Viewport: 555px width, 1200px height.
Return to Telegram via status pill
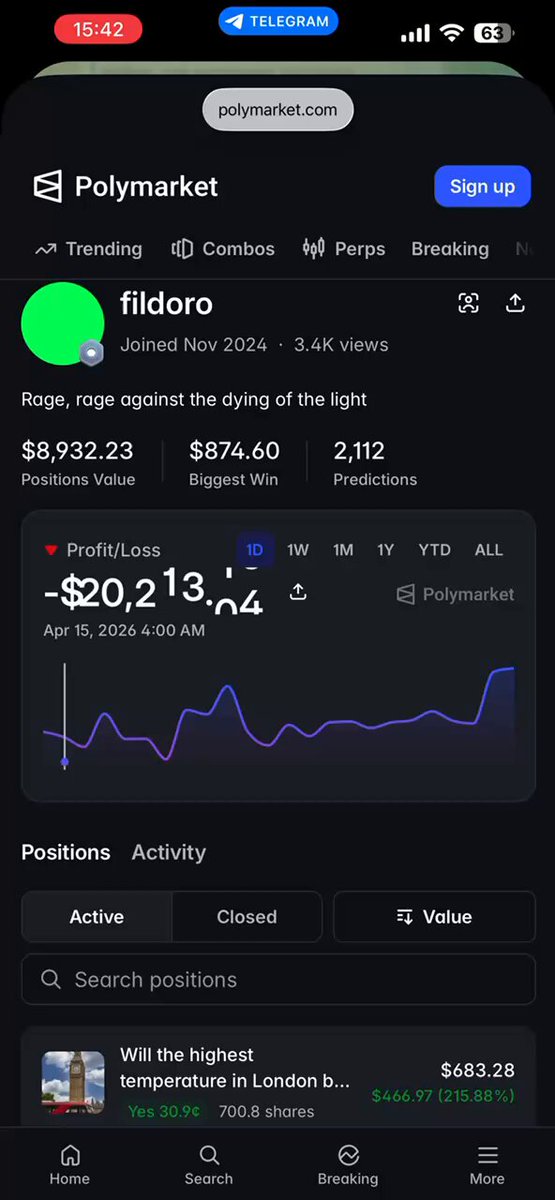coord(278,21)
